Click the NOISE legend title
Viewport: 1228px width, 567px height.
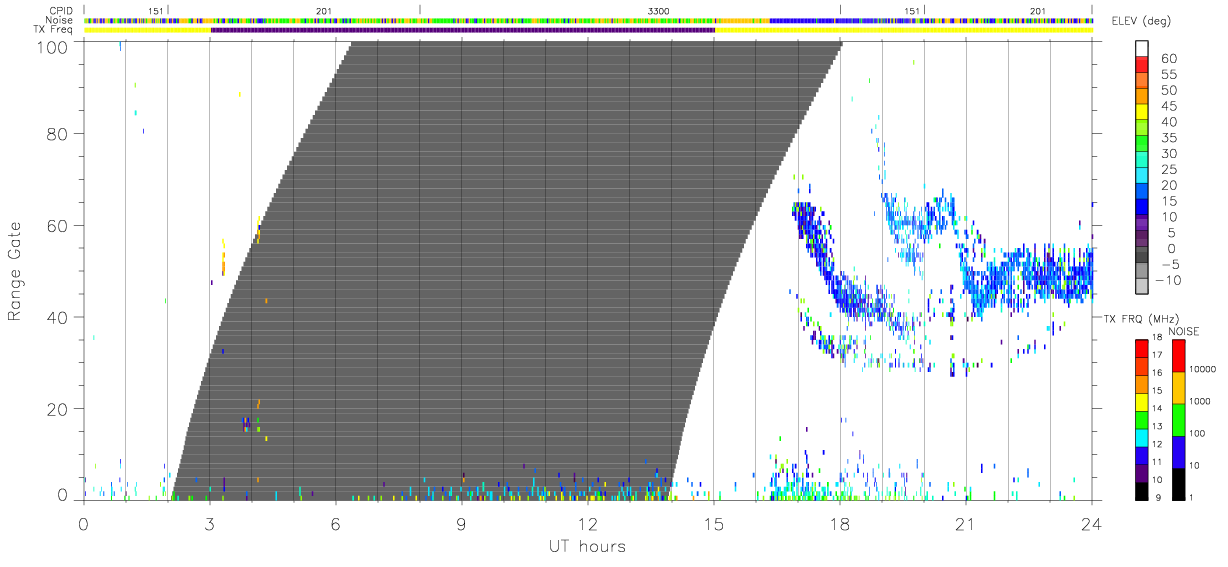[x=1183, y=331]
